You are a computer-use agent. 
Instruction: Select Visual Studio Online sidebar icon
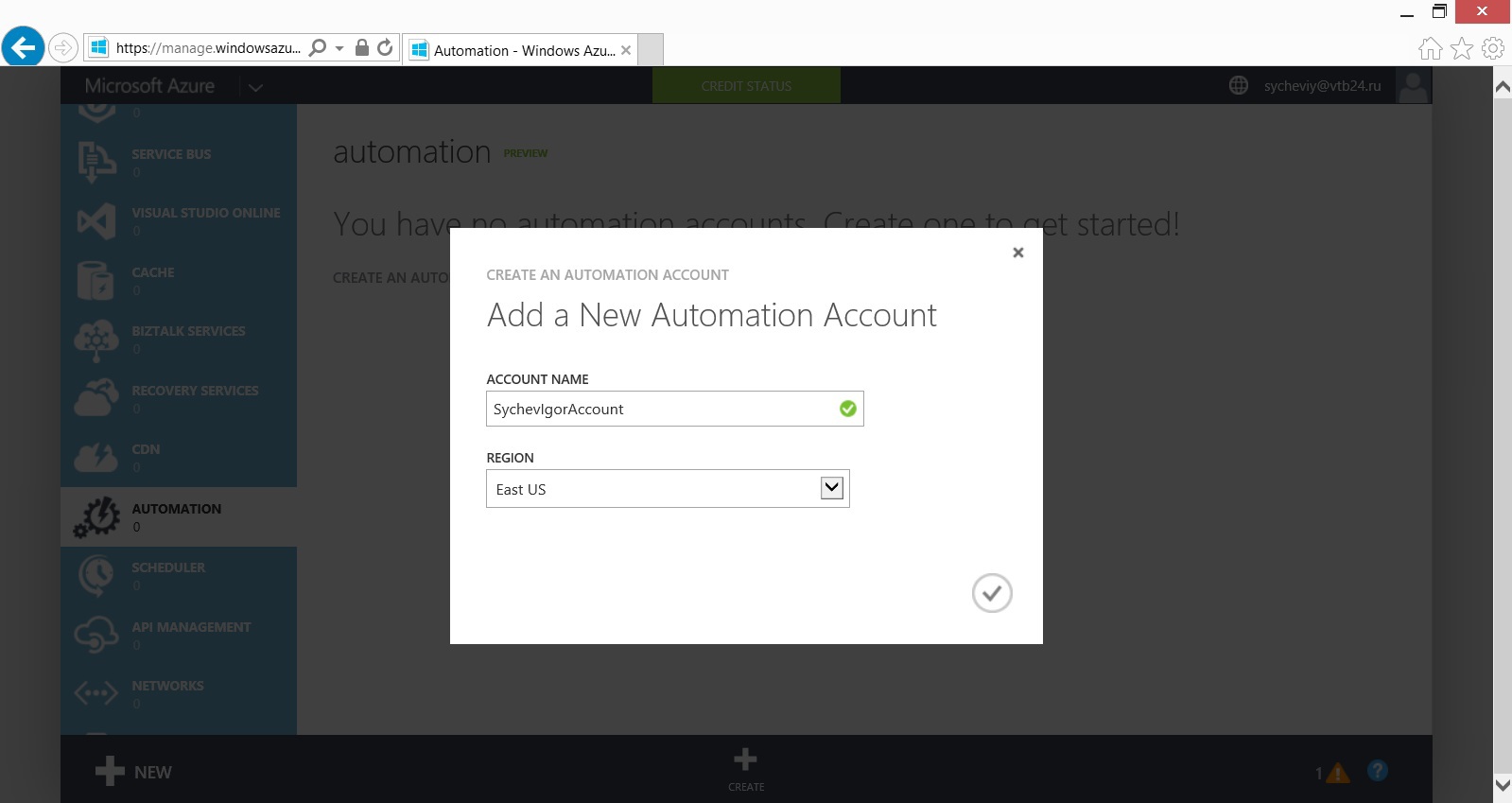(96, 222)
